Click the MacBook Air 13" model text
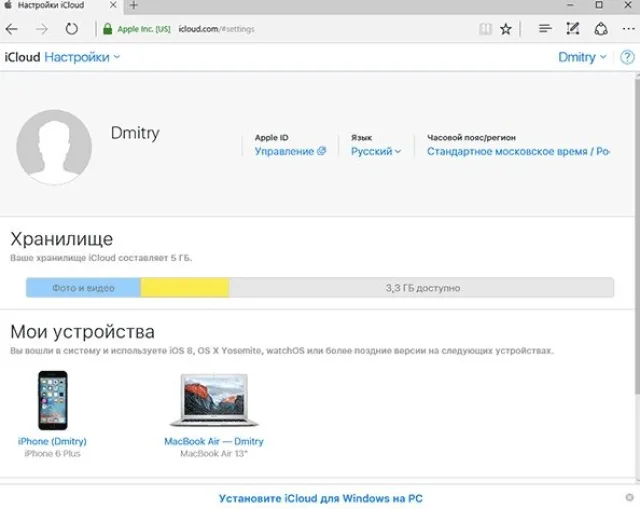Viewport: 640px width, 509px height. [214, 454]
